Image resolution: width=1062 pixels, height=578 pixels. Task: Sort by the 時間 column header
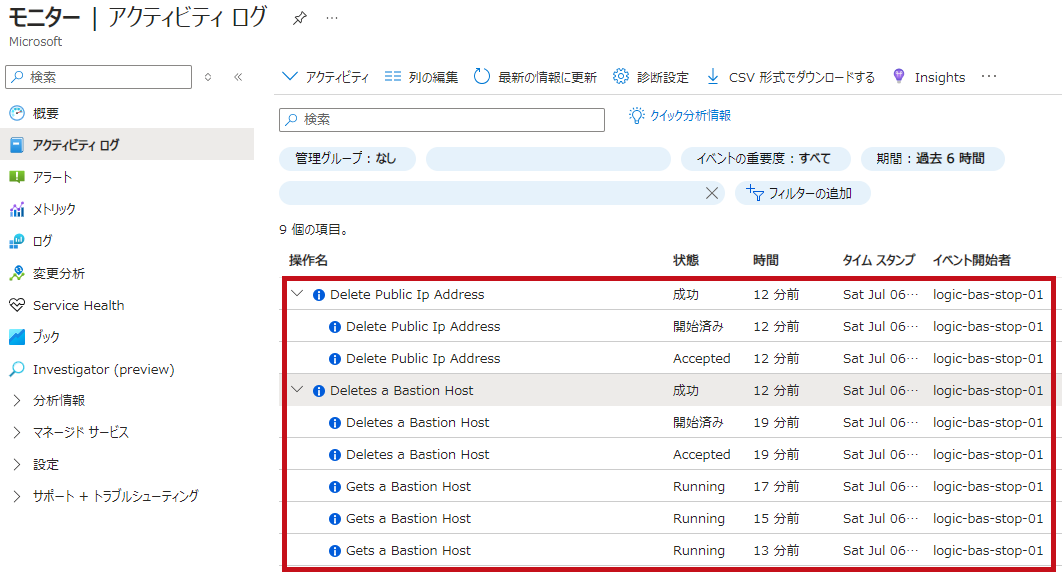(766, 260)
